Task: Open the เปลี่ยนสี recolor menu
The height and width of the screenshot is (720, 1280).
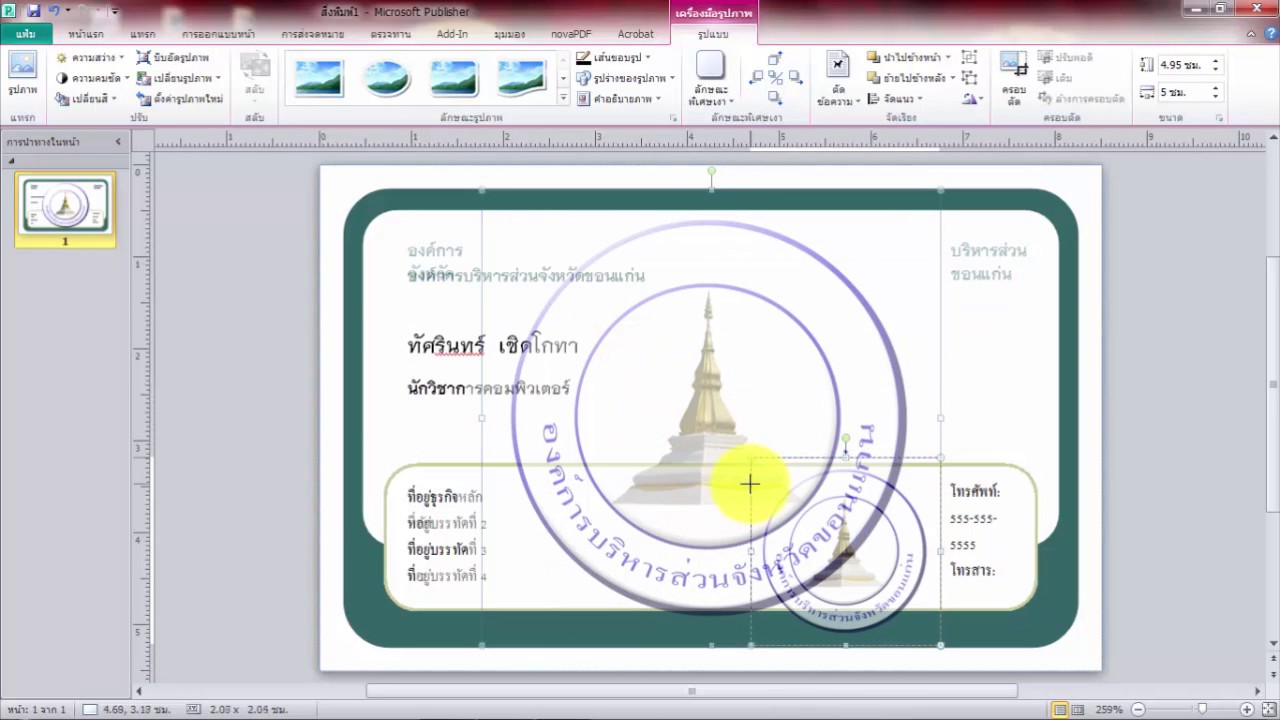Action: [x=87, y=98]
